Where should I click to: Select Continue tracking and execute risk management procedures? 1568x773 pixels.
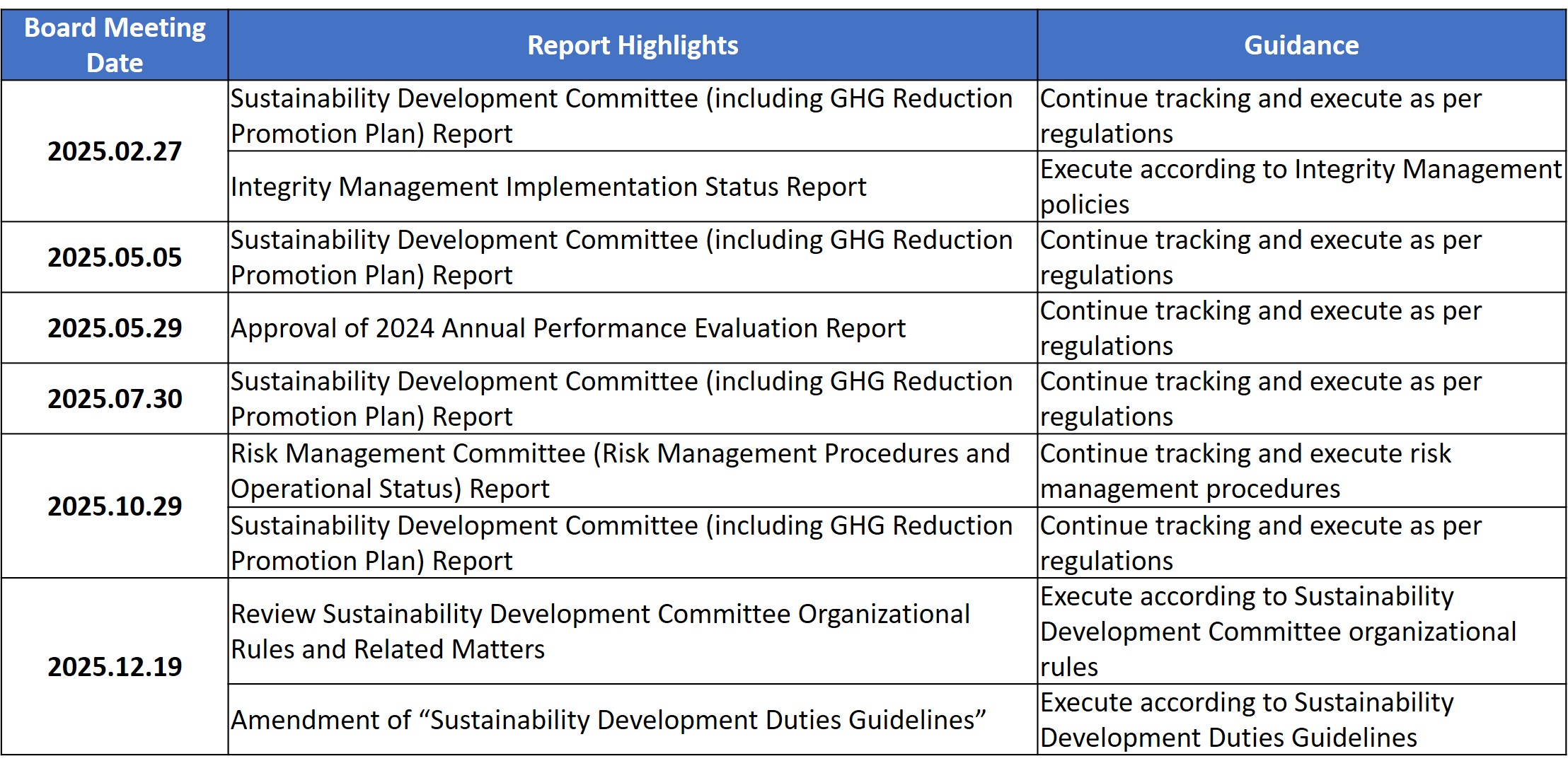coord(1245,471)
